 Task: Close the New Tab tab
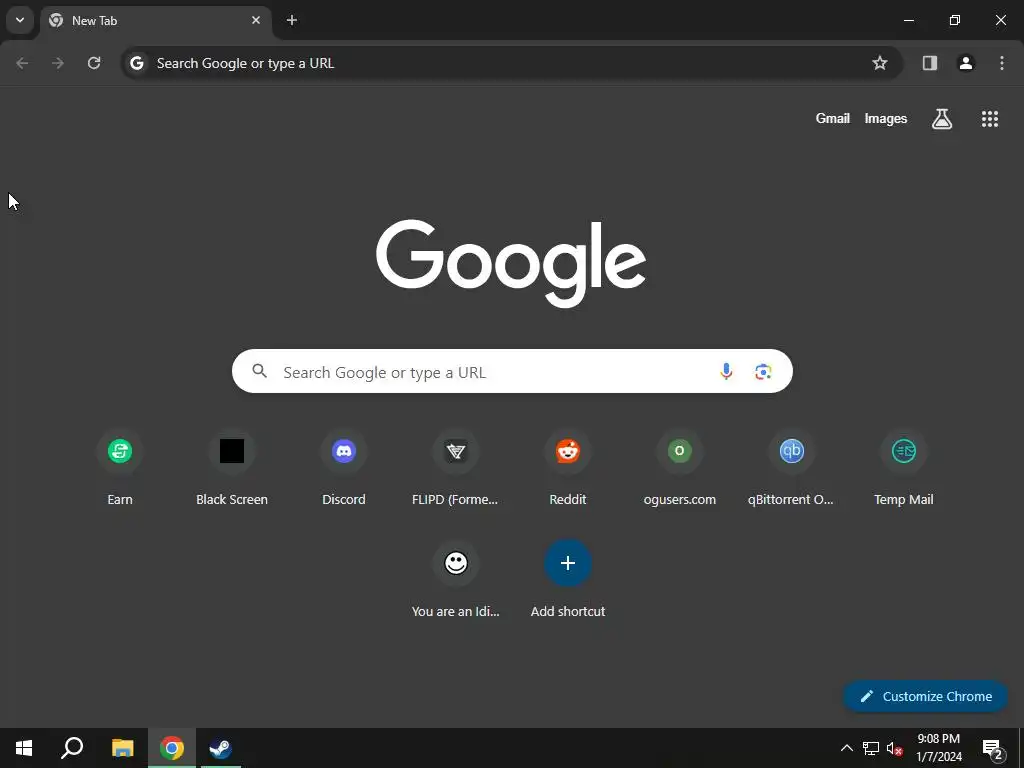pyautogui.click(x=256, y=20)
